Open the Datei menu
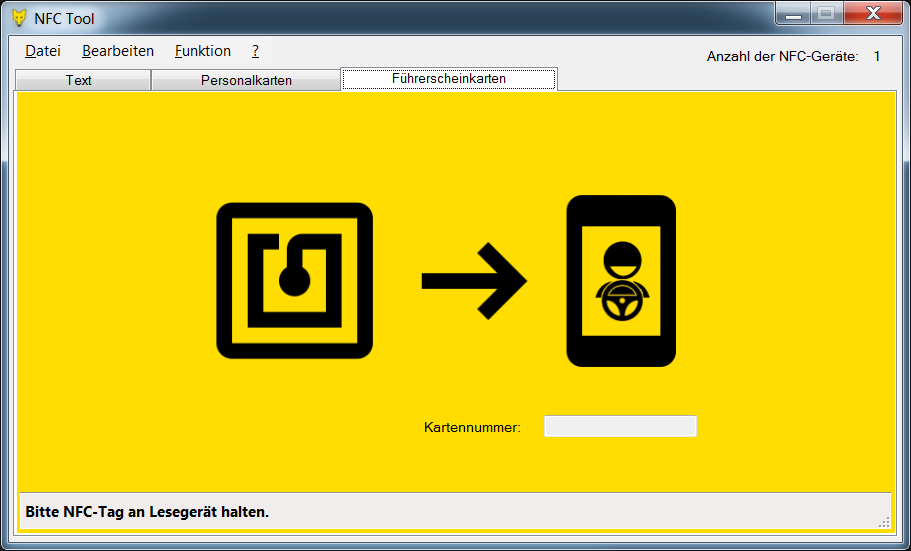Viewport: 911px width, 551px height. tap(43, 51)
